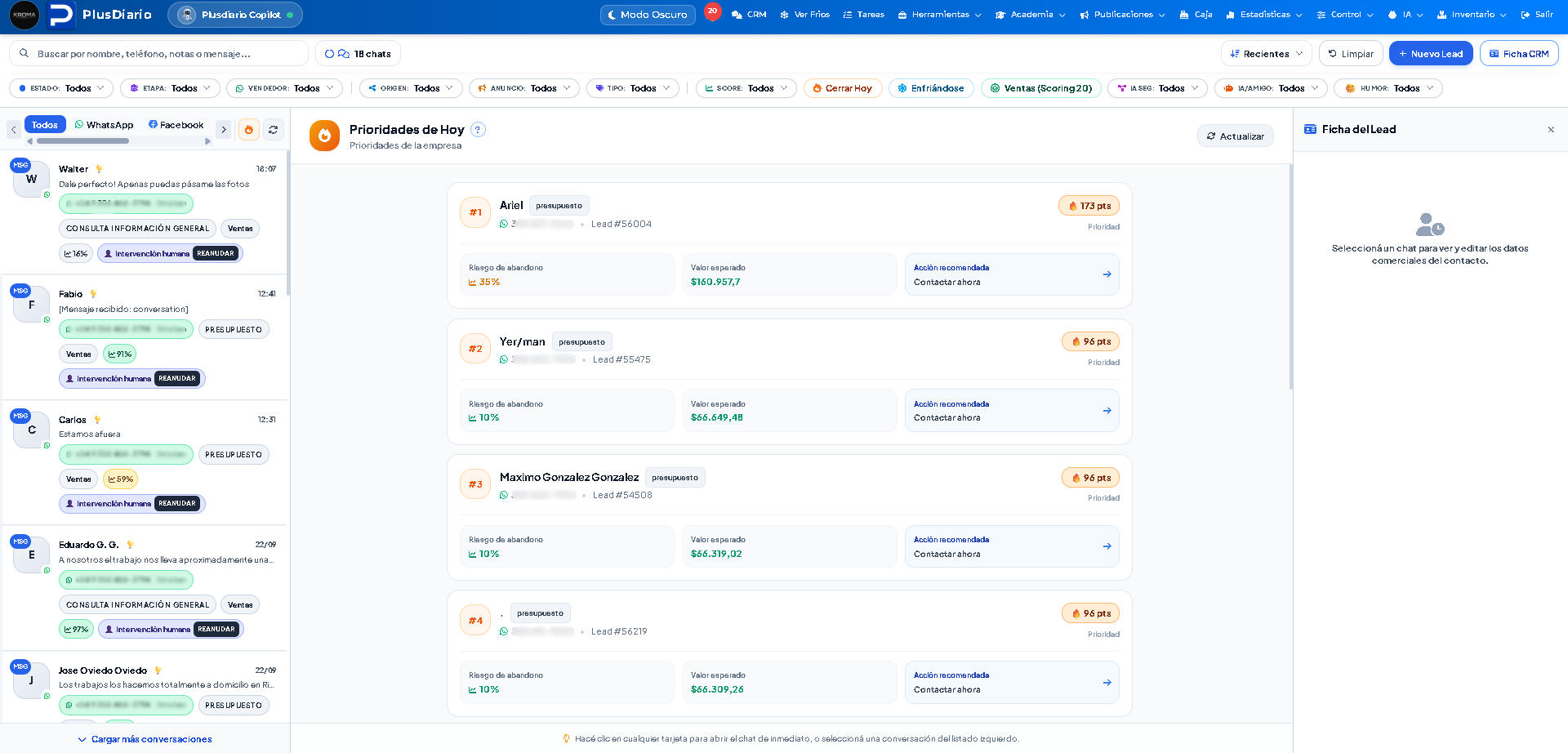Open the PlusDiario Copilot button
Viewport: 1568px width, 753px height.
235,15
